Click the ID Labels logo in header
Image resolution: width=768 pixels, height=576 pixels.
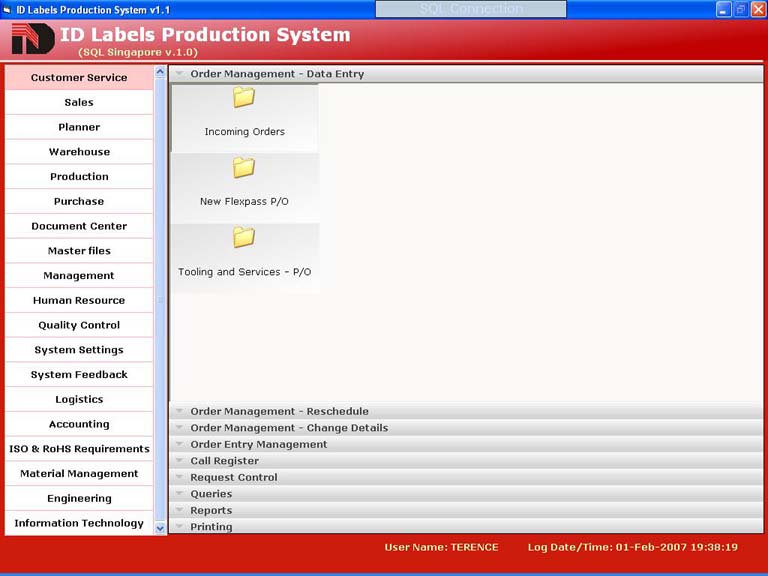click(x=32, y=40)
